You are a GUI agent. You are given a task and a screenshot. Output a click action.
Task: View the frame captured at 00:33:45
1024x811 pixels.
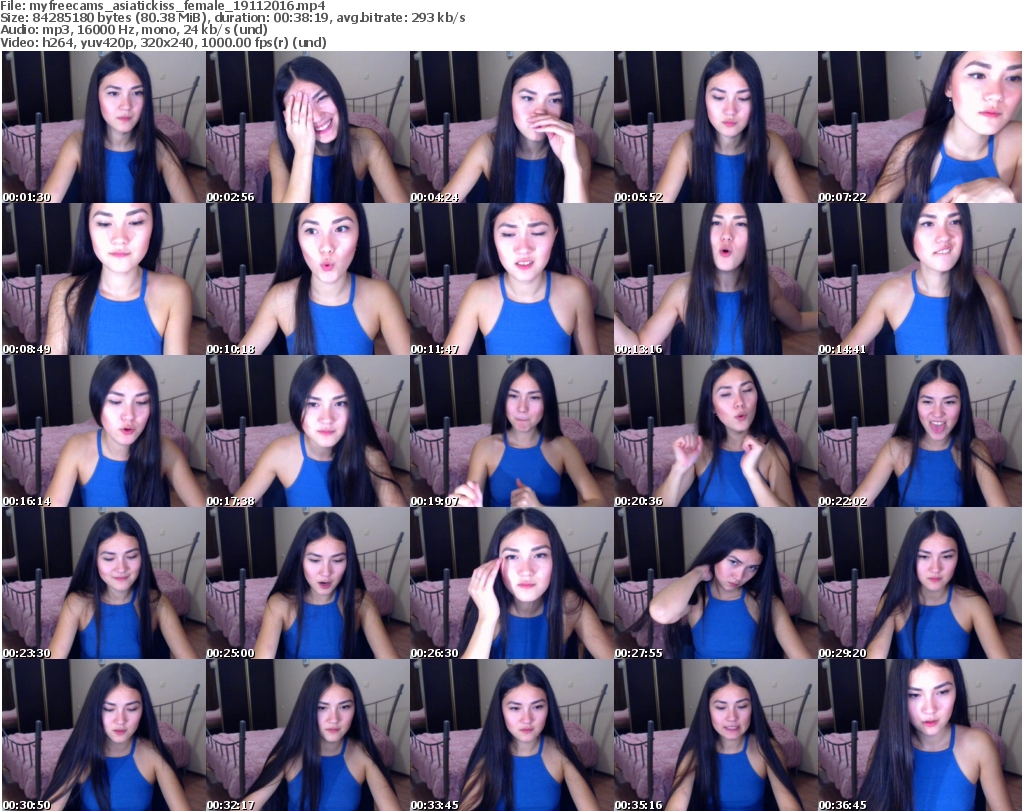pos(511,735)
